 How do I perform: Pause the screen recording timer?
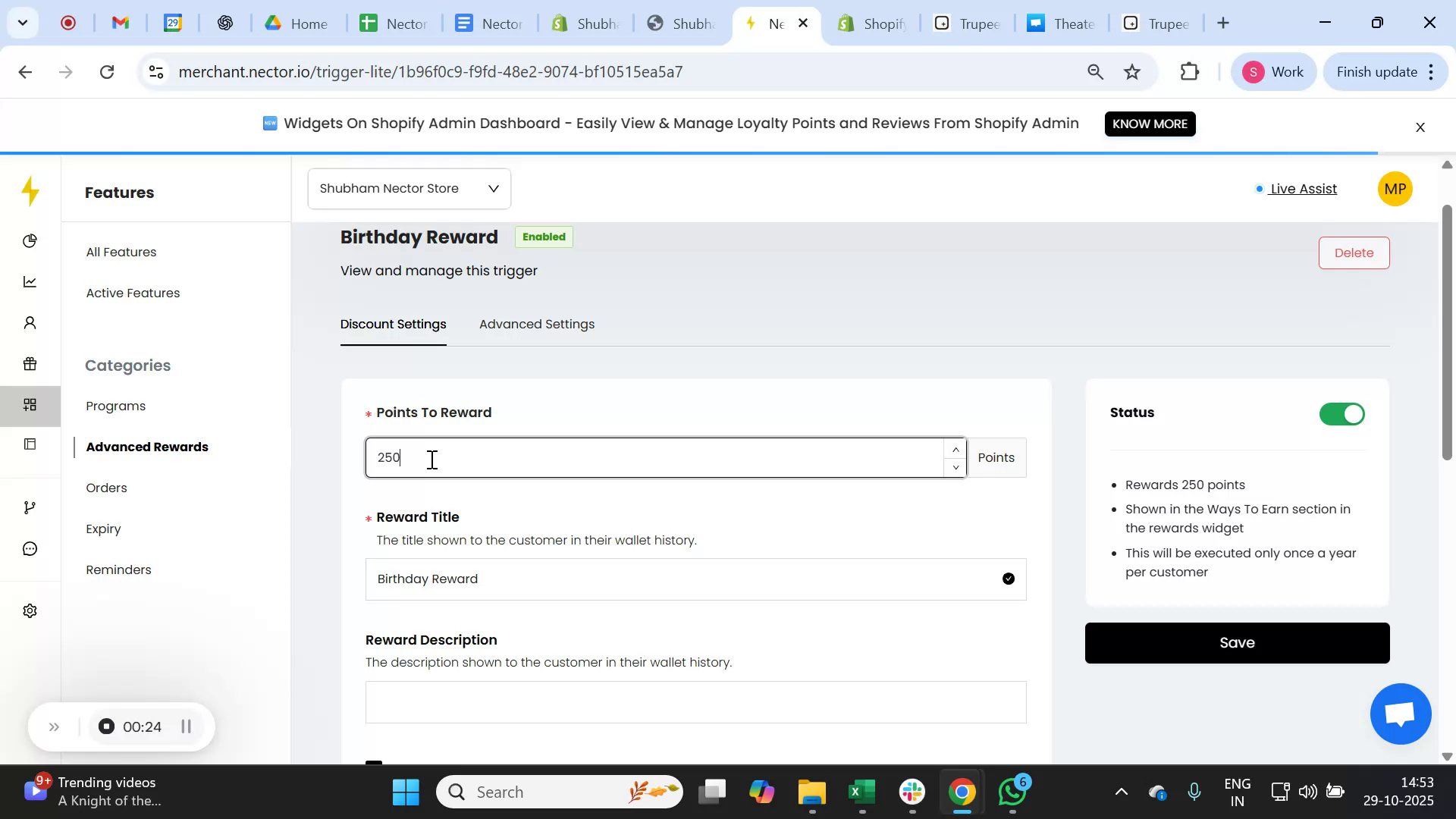(x=187, y=726)
